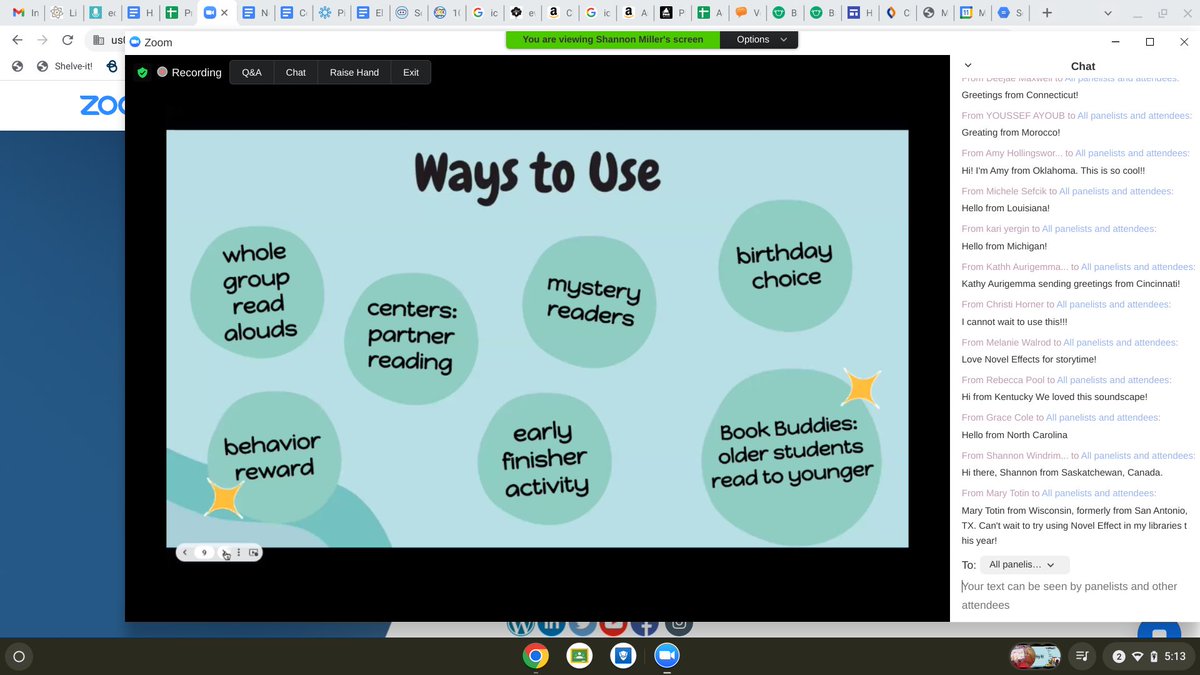The width and height of the screenshot is (1200, 675).
Task: Select Chat in the Zoom webinar toolbar
Action: pos(295,72)
